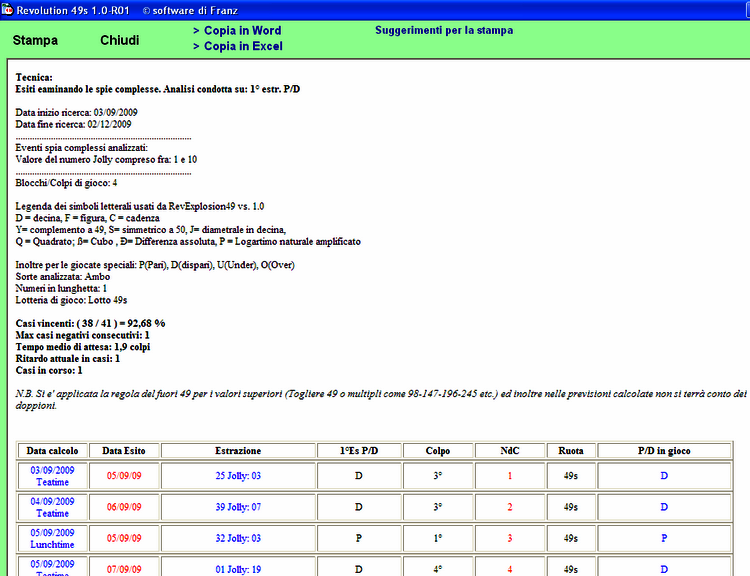Viewport: 750px width, 576px height.
Task: Click Data inizio ricerca 03/09/2009 line
Action: (x=77, y=112)
